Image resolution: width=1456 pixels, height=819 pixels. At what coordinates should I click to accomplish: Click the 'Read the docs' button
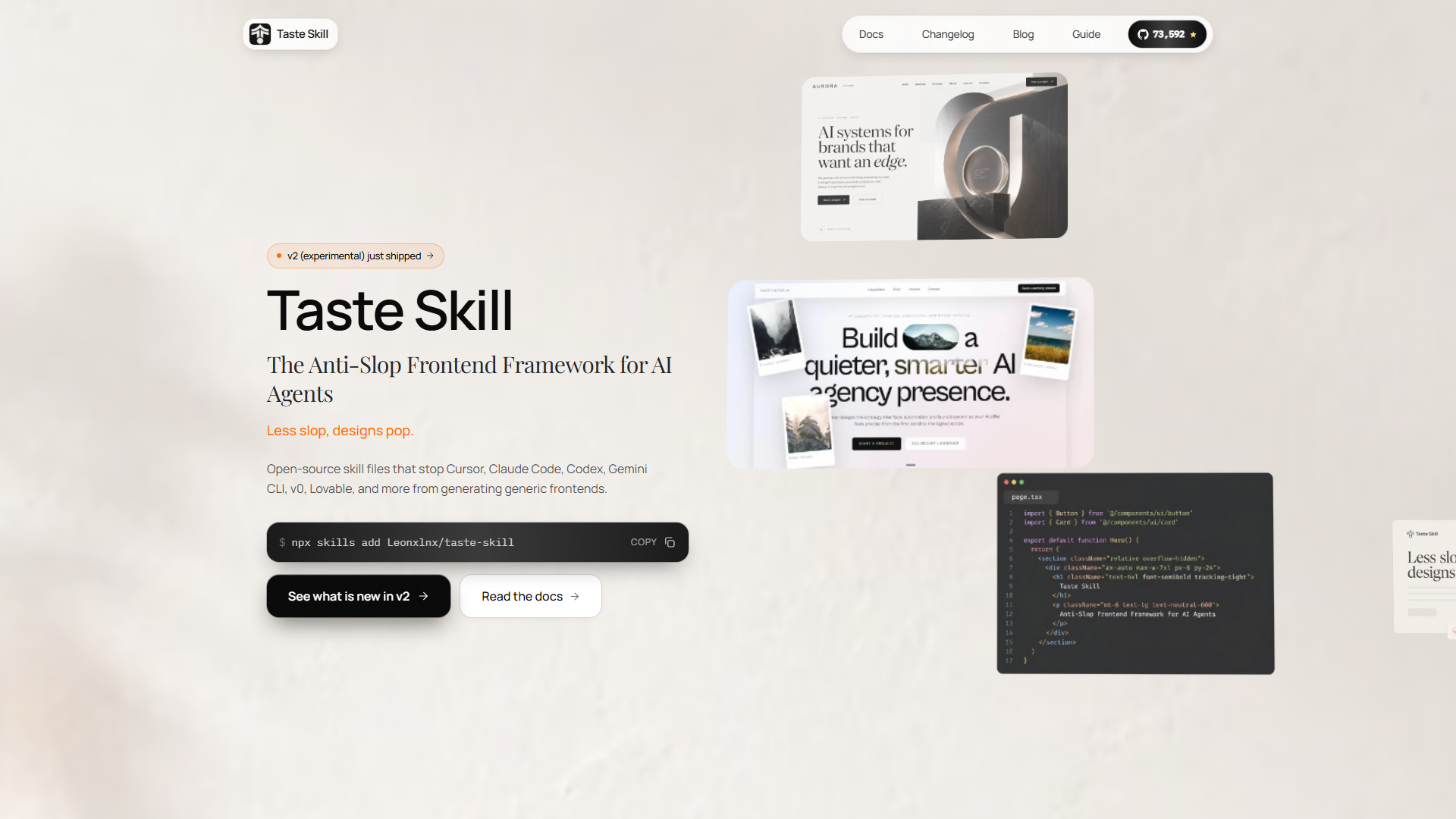click(531, 596)
